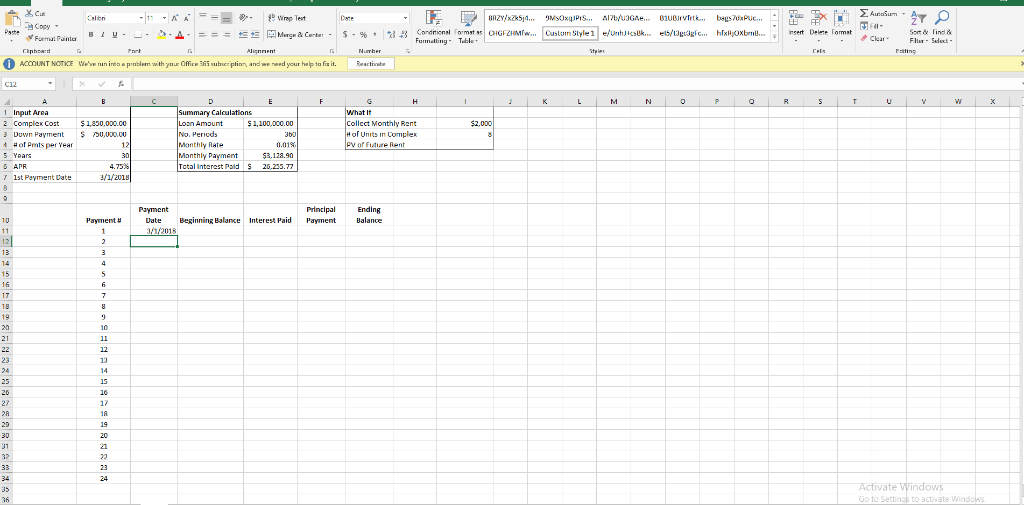
Task: Open the Delete cells menu
Action: click(x=818, y=24)
